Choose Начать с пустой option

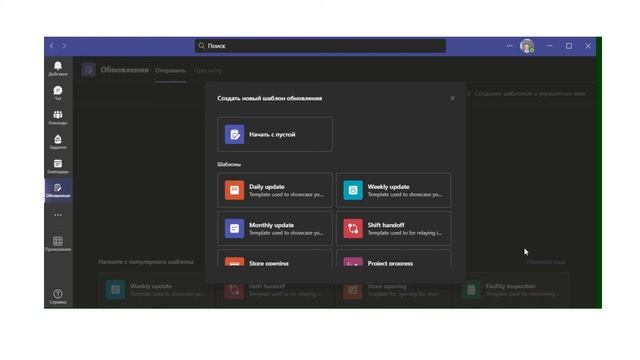(275, 134)
